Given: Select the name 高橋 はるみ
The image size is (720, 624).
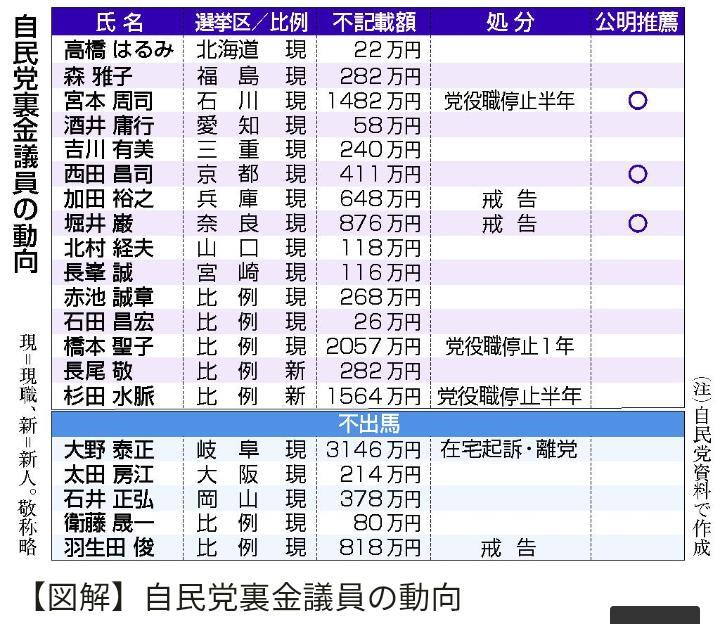Looking at the screenshot, I should tap(119, 50).
